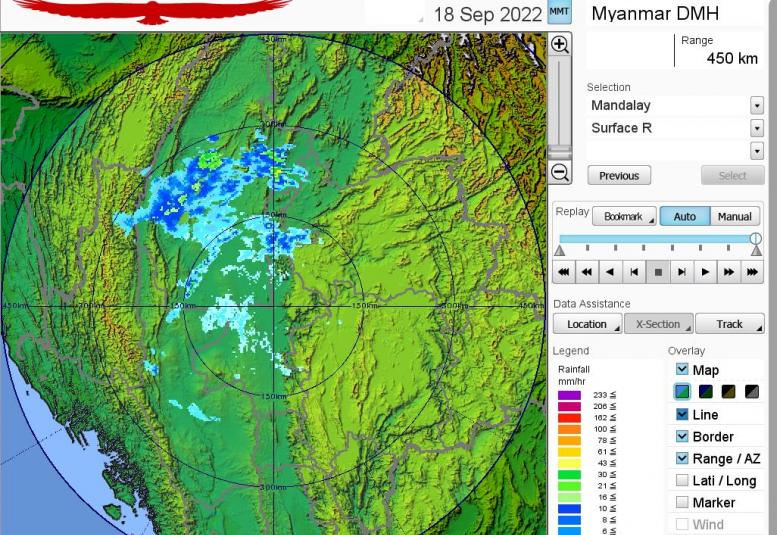
Task: Zoom out of the radar map
Action: pos(560,173)
